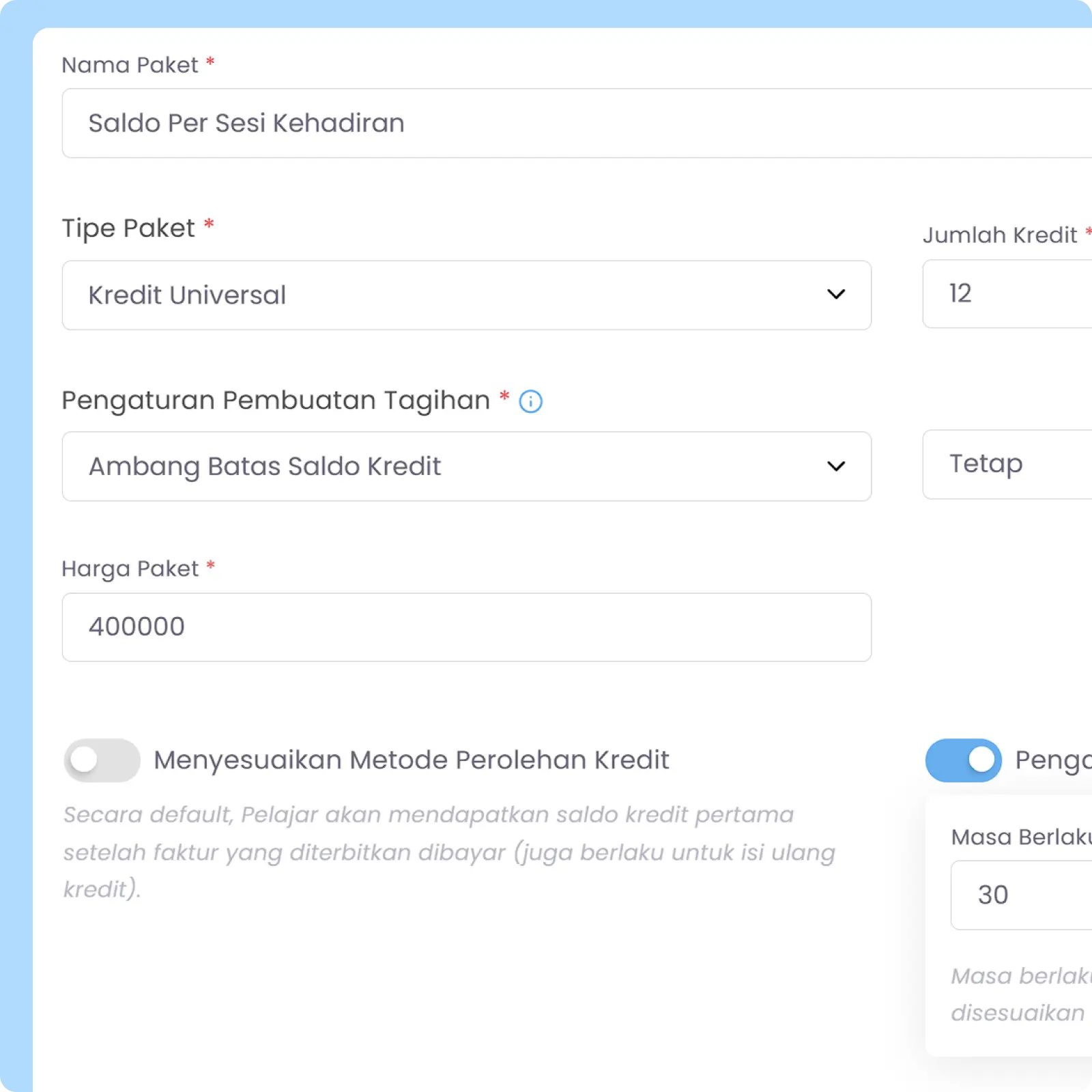1092x1092 pixels.
Task: Click the Masa Berlaku label
Action: (1022, 837)
